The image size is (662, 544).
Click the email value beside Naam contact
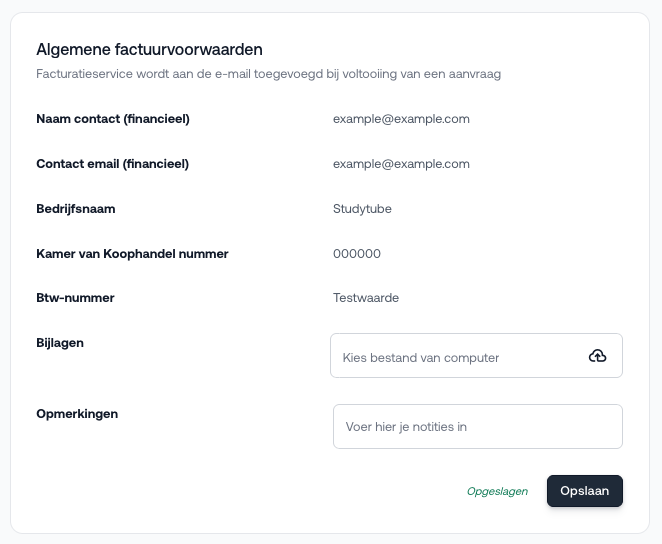tap(401, 119)
